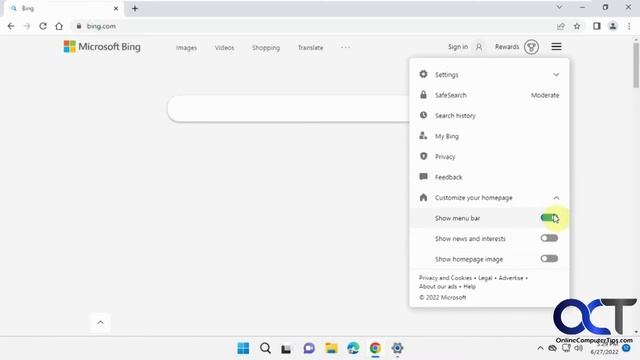Open the Chat taskbar icon
640x360 pixels.
coord(309,348)
